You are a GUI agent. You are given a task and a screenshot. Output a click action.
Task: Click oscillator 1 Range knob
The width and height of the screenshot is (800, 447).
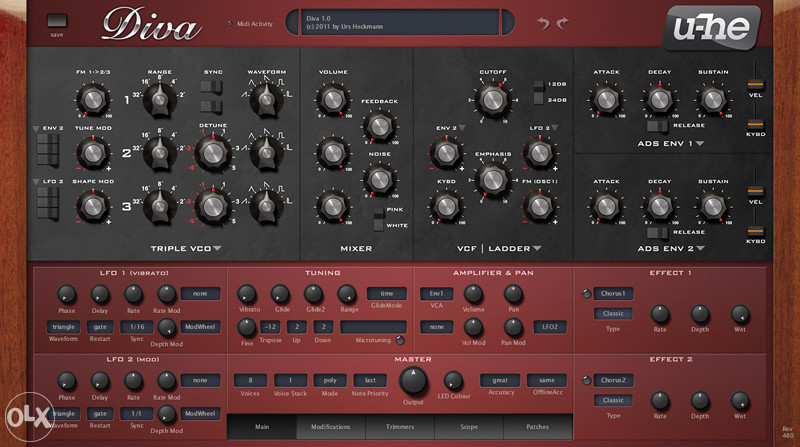click(160, 98)
